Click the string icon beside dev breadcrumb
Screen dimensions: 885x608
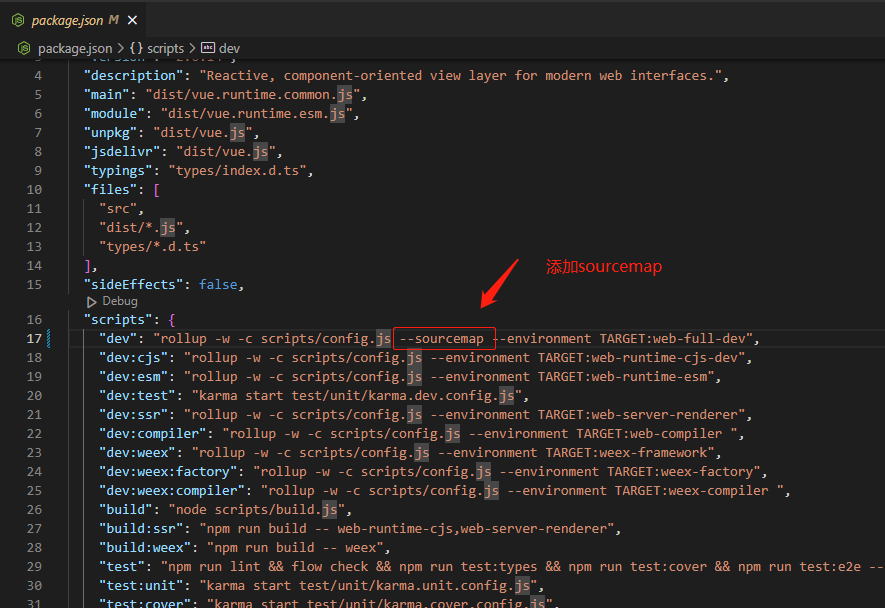pos(208,48)
